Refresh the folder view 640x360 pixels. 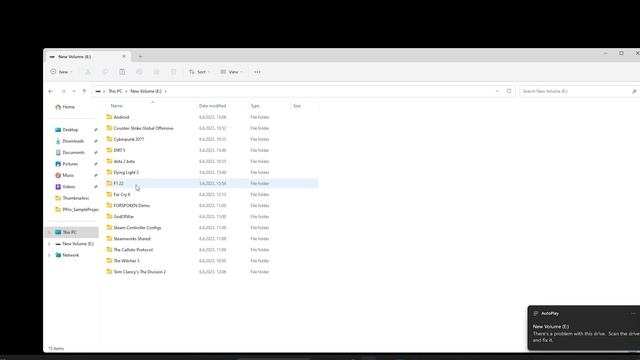(509, 91)
